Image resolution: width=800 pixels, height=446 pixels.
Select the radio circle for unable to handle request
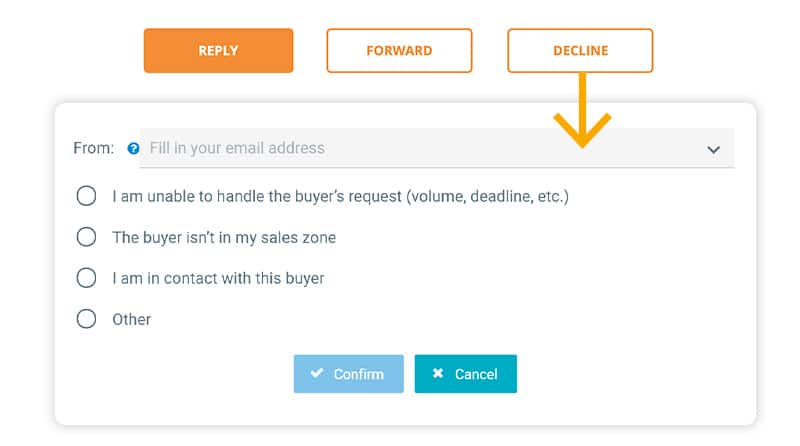(x=86, y=195)
